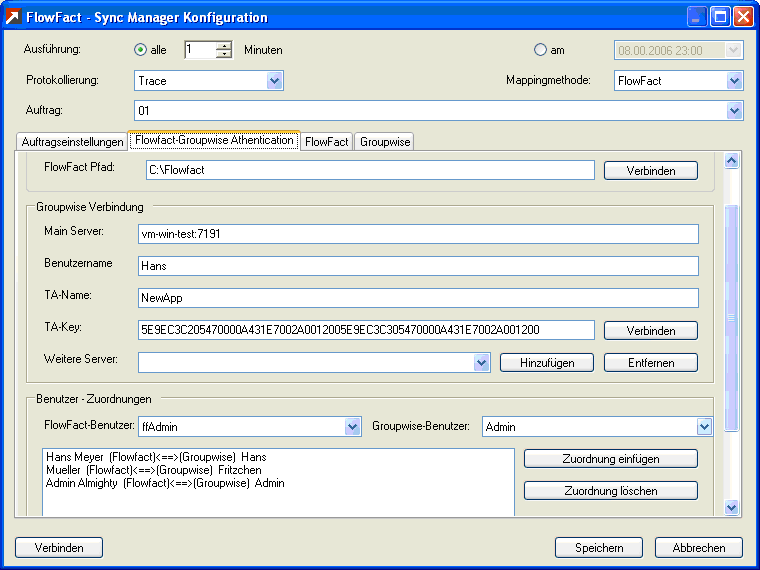
Task: Focus the Main Server input field
Action: pyautogui.click(x=417, y=234)
